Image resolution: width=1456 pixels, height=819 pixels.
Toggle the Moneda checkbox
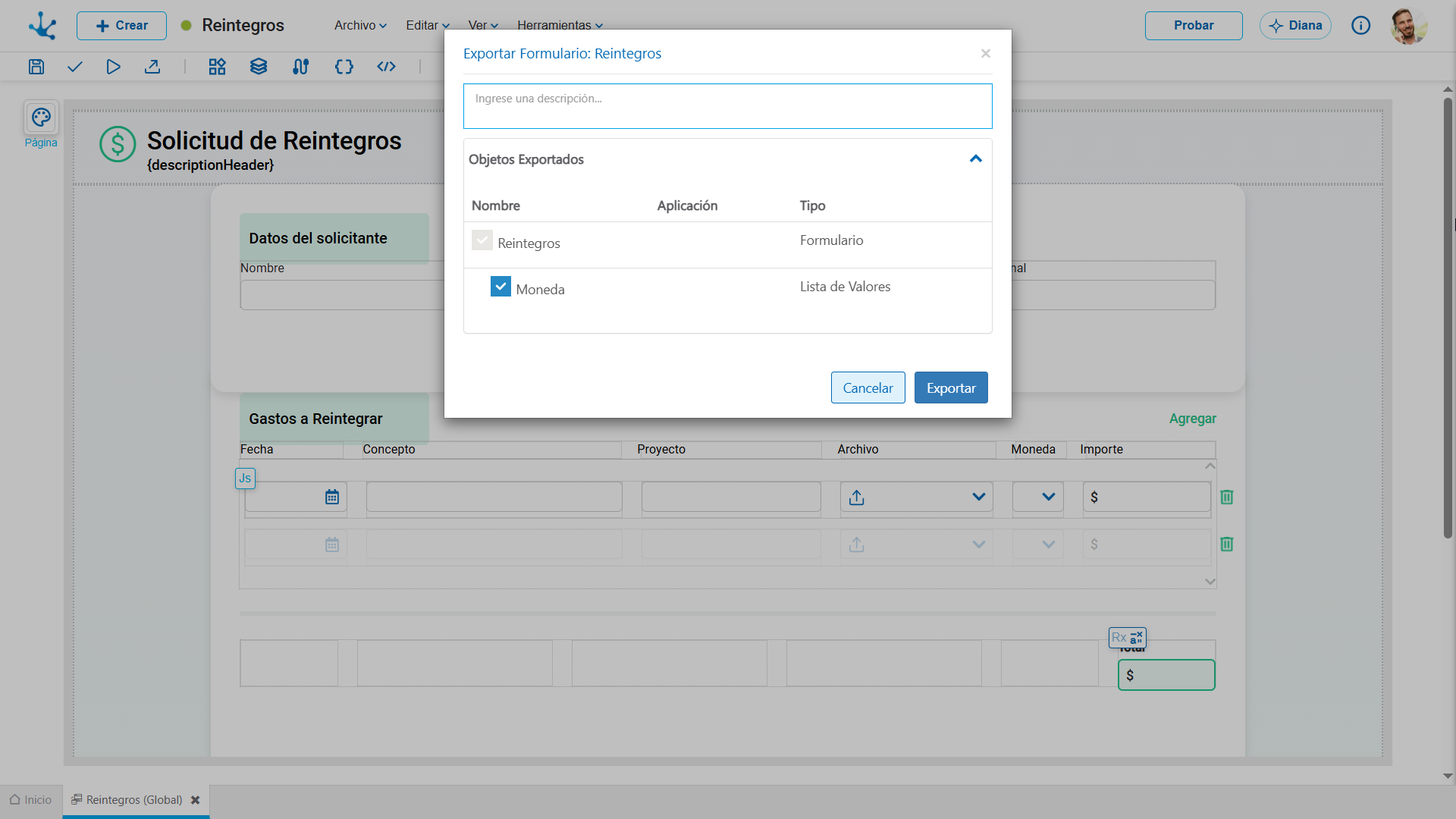500,287
